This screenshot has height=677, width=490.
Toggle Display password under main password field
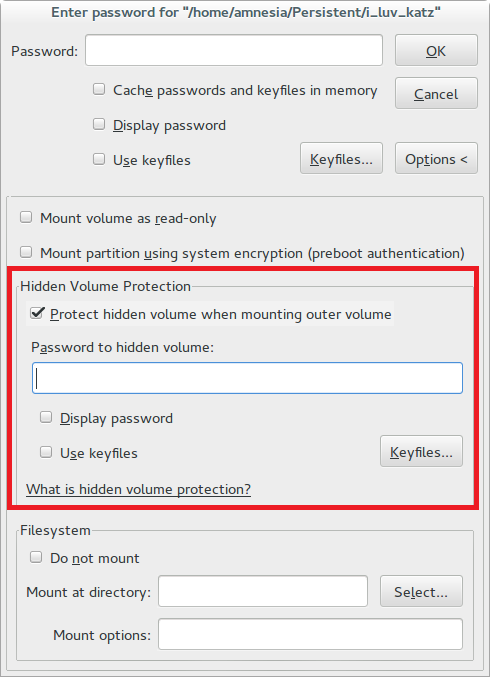click(99, 125)
